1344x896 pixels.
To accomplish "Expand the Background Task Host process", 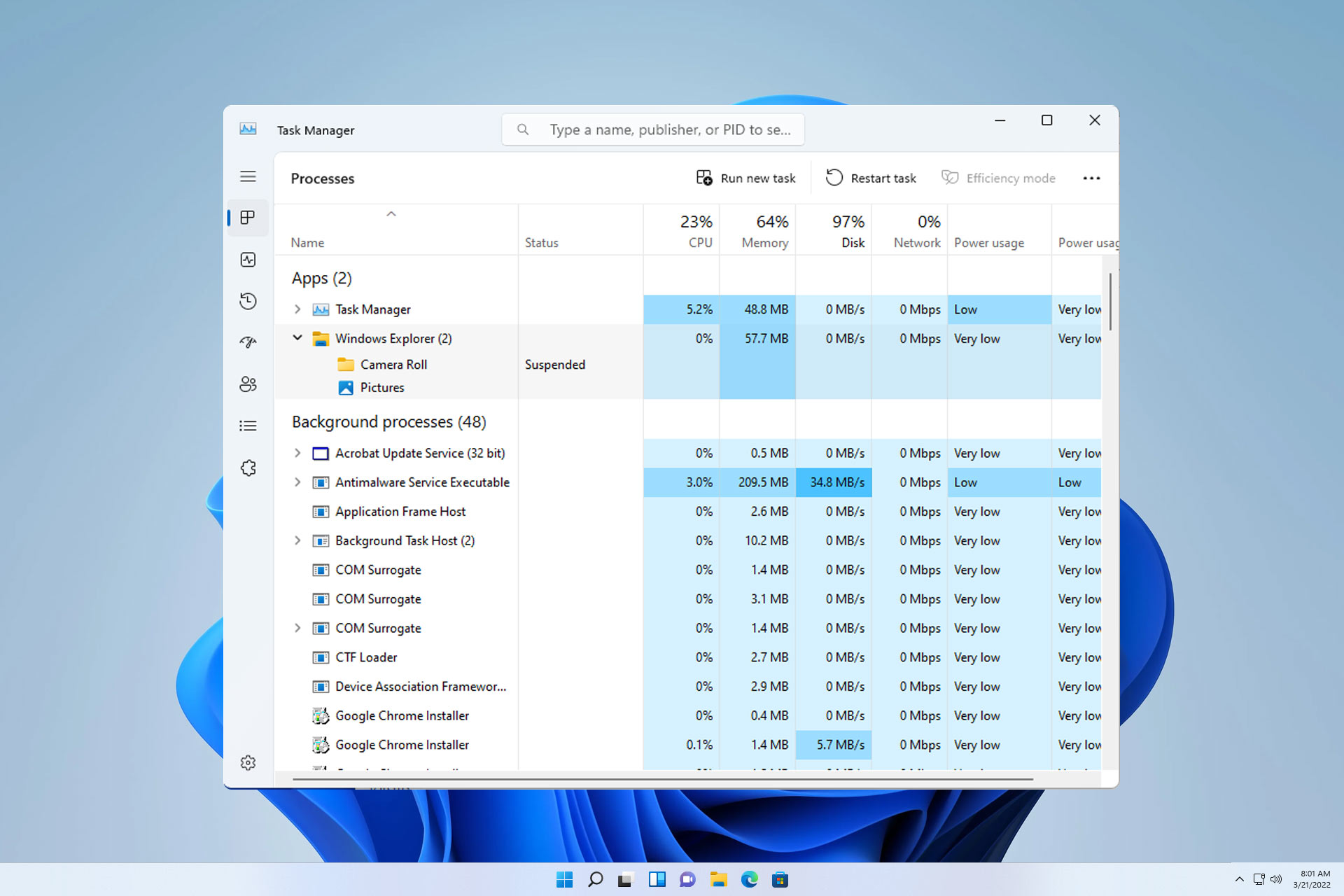I will pos(297,540).
